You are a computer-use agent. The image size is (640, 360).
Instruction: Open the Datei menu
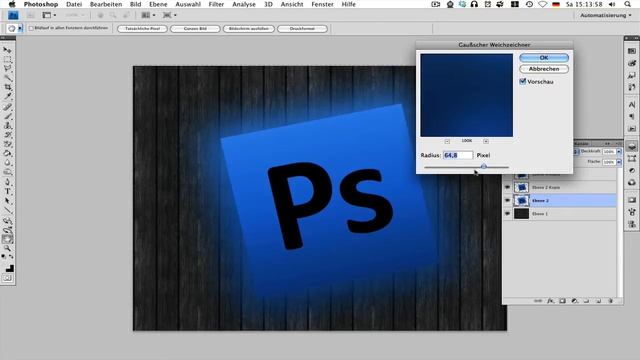click(x=74, y=4)
